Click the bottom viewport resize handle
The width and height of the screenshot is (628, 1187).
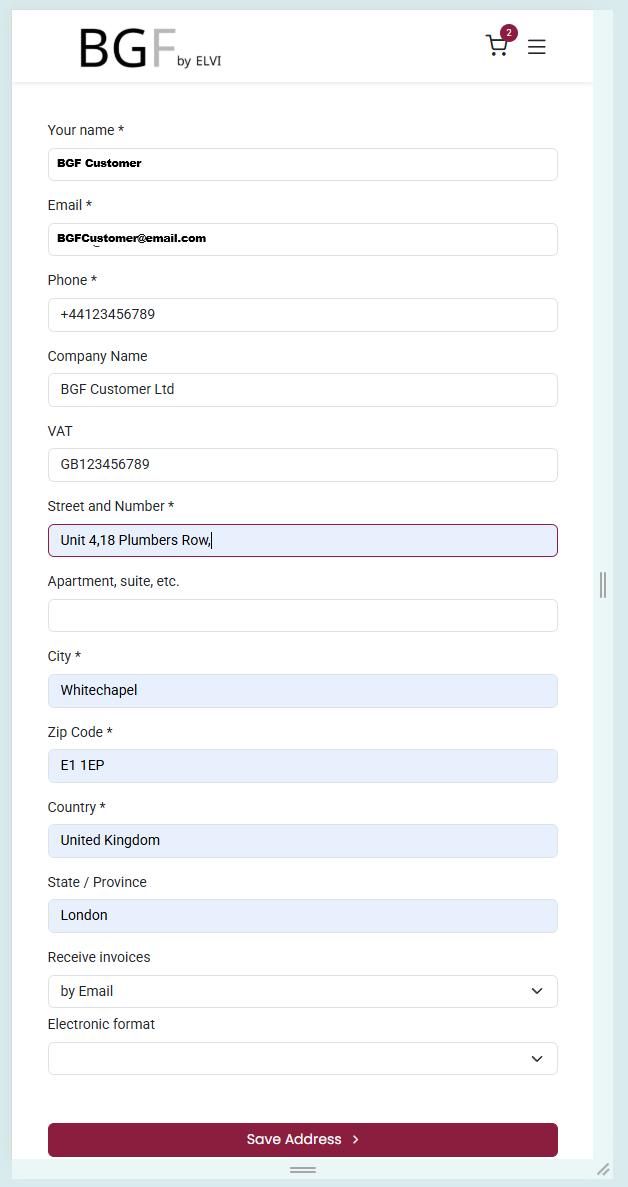pos(302,1169)
